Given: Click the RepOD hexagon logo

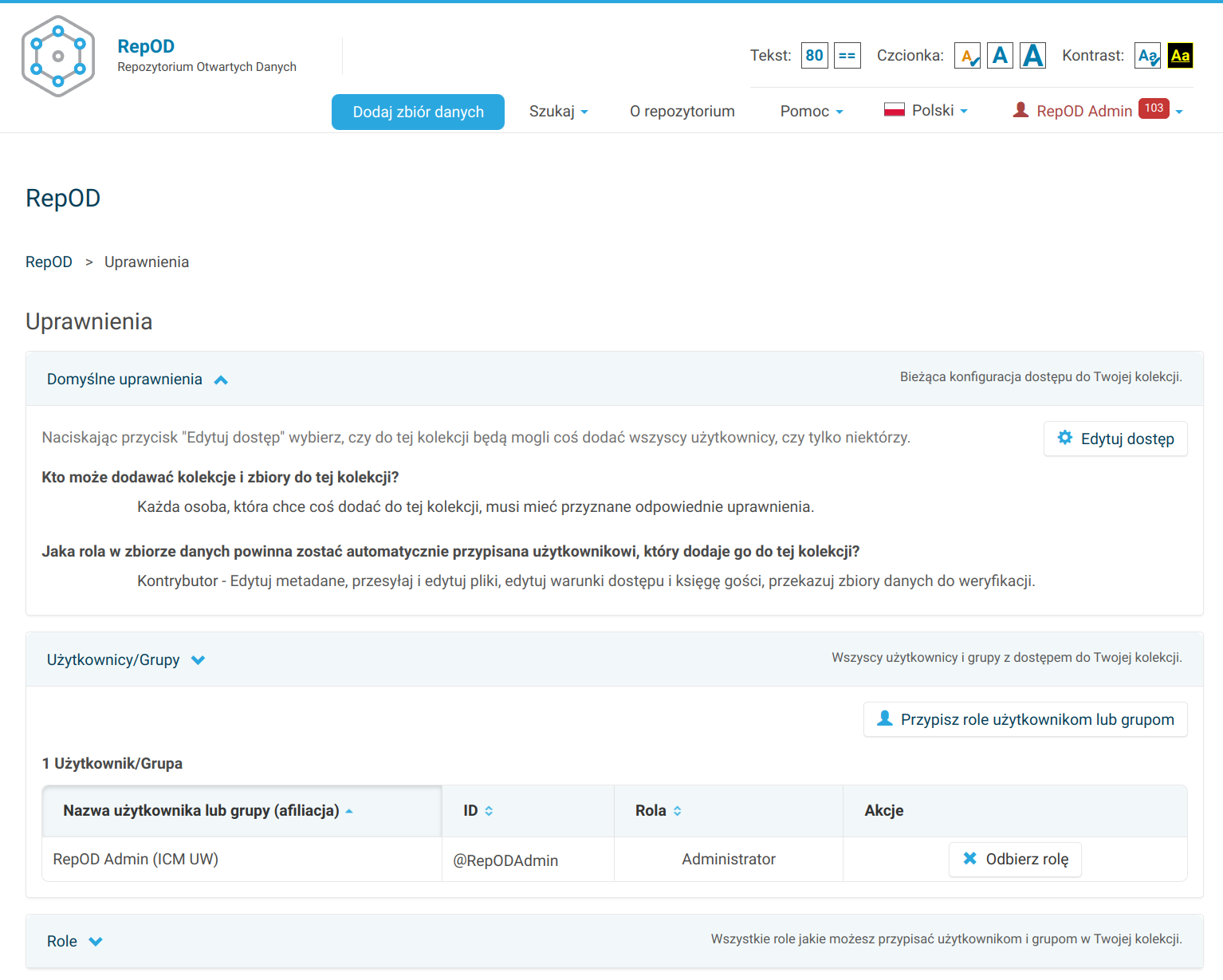Looking at the screenshot, I should point(58,57).
